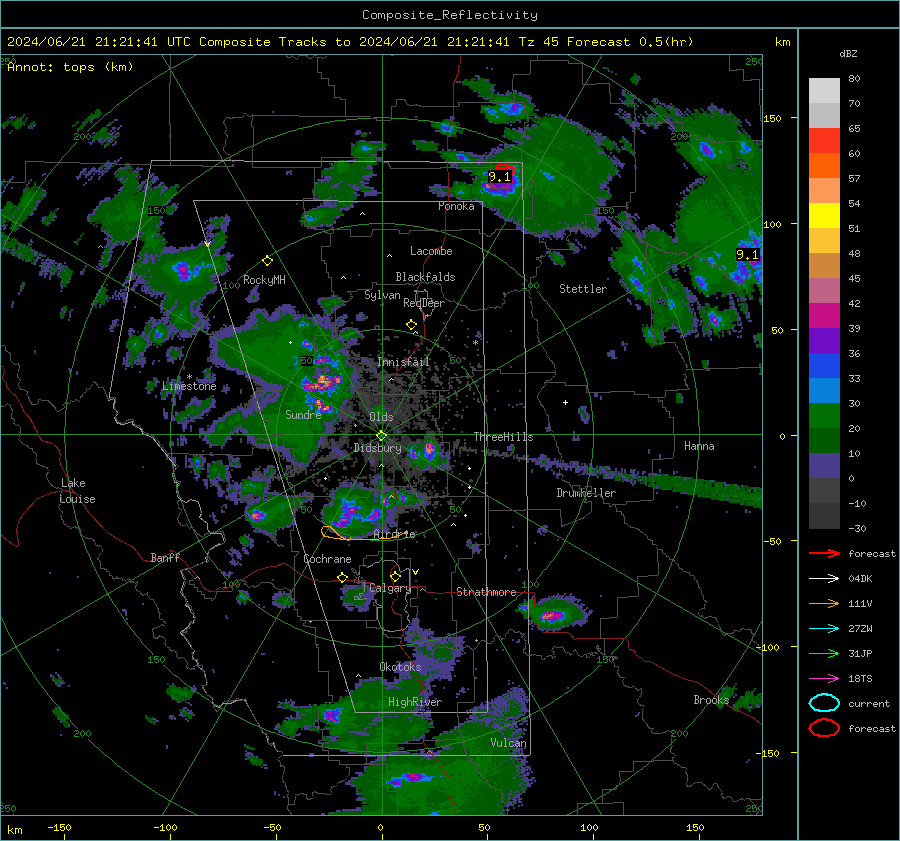Click the Strathmore label
The width and height of the screenshot is (900, 841).
[x=486, y=592]
